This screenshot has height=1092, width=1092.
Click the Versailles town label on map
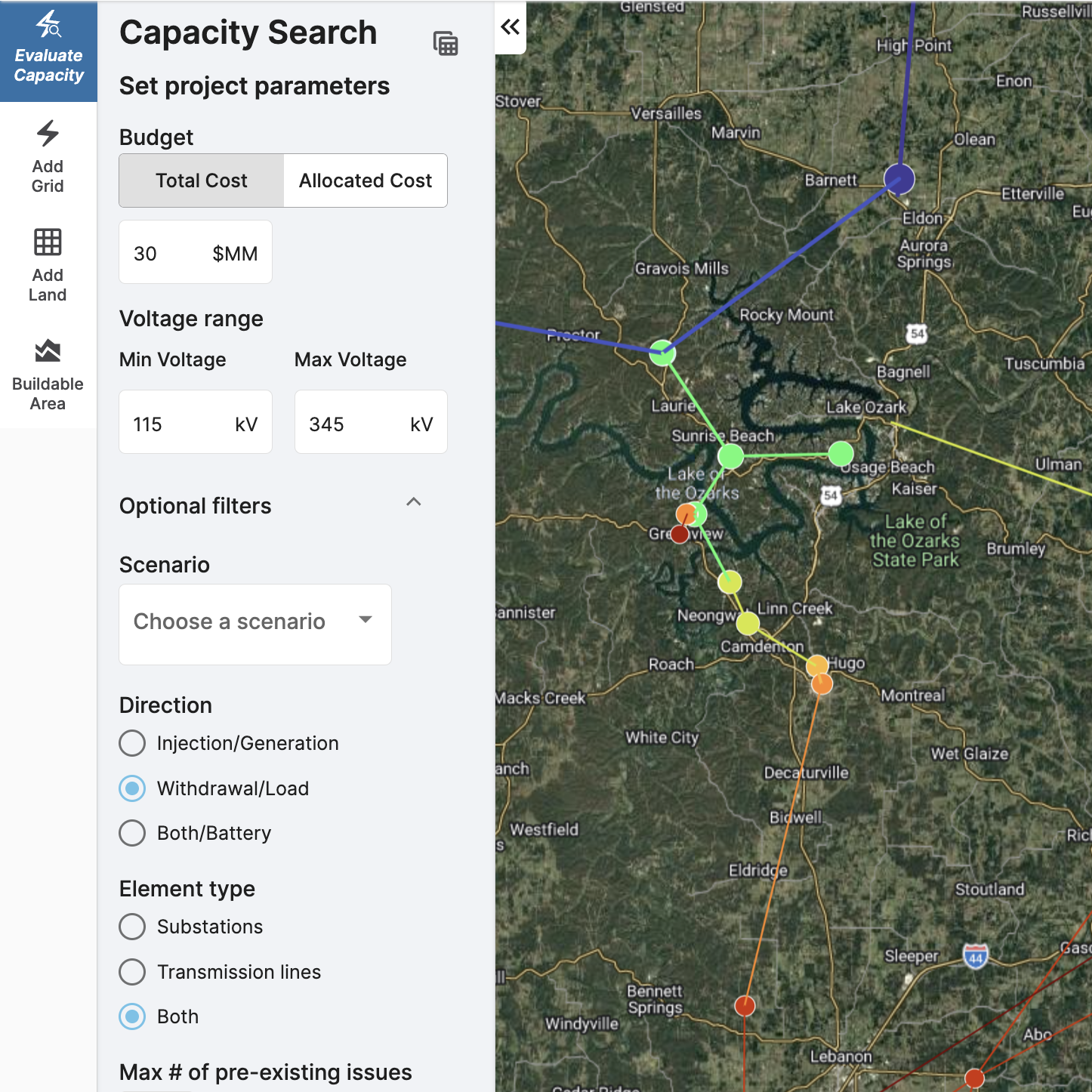pos(666,113)
